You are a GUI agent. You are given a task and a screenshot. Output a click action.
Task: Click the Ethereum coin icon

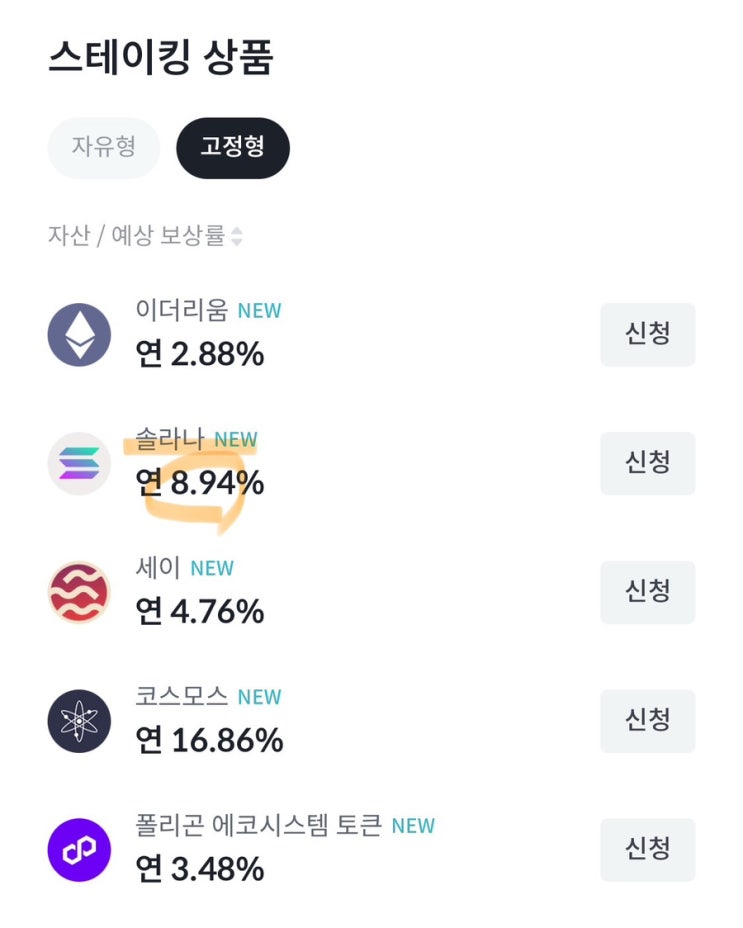79,334
